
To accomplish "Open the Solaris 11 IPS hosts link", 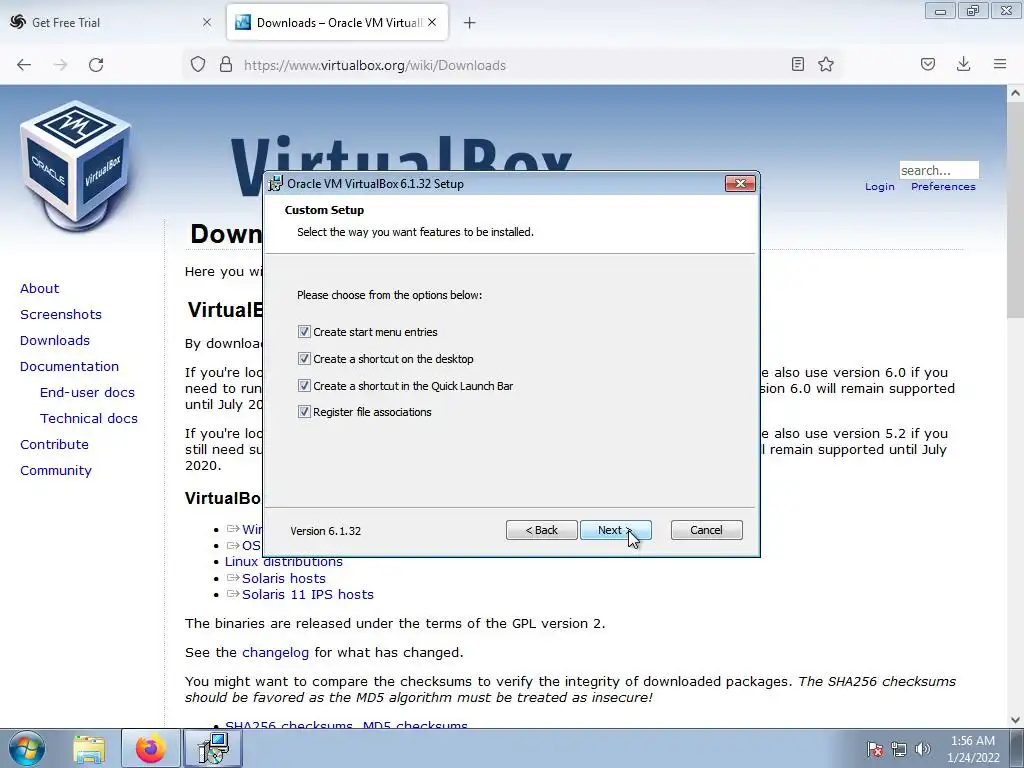I will [308, 594].
